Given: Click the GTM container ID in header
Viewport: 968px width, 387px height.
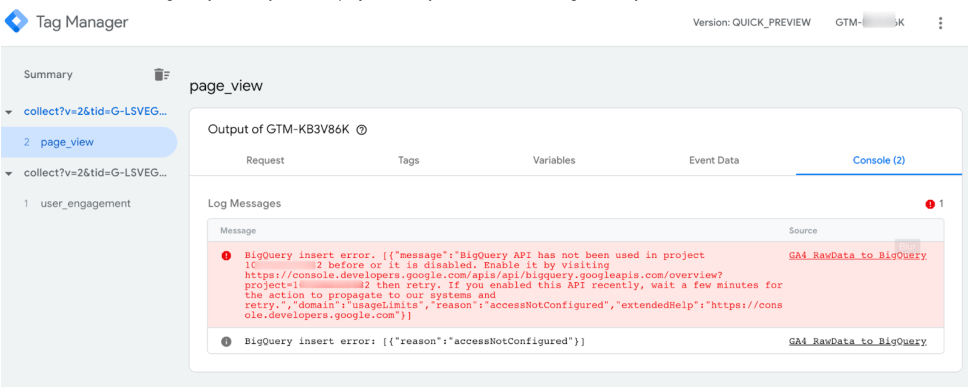Looking at the screenshot, I should click(x=870, y=23).
